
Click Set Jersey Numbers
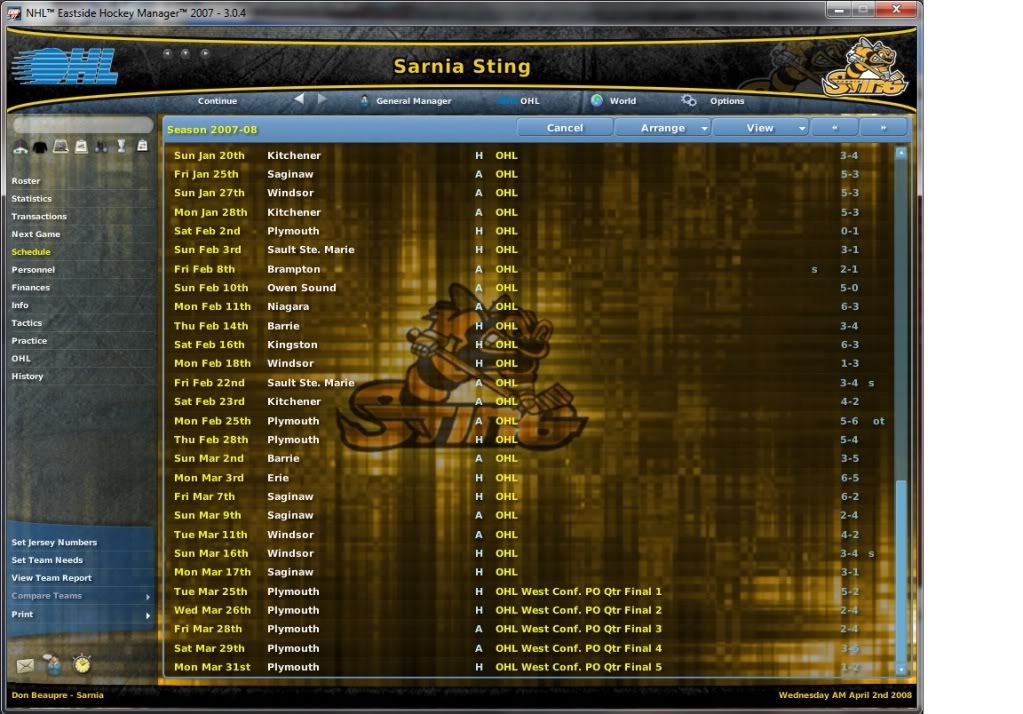pyautogui.click(x=54, y=542)
